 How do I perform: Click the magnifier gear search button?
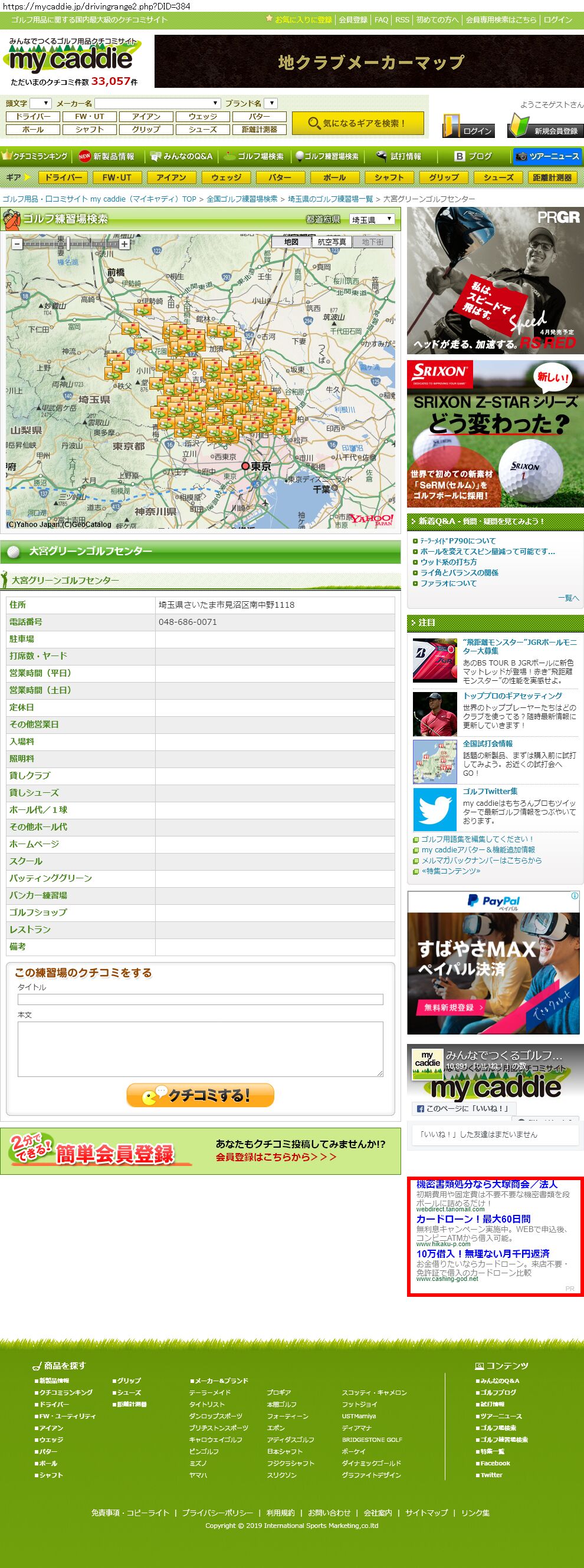point(357,123)
